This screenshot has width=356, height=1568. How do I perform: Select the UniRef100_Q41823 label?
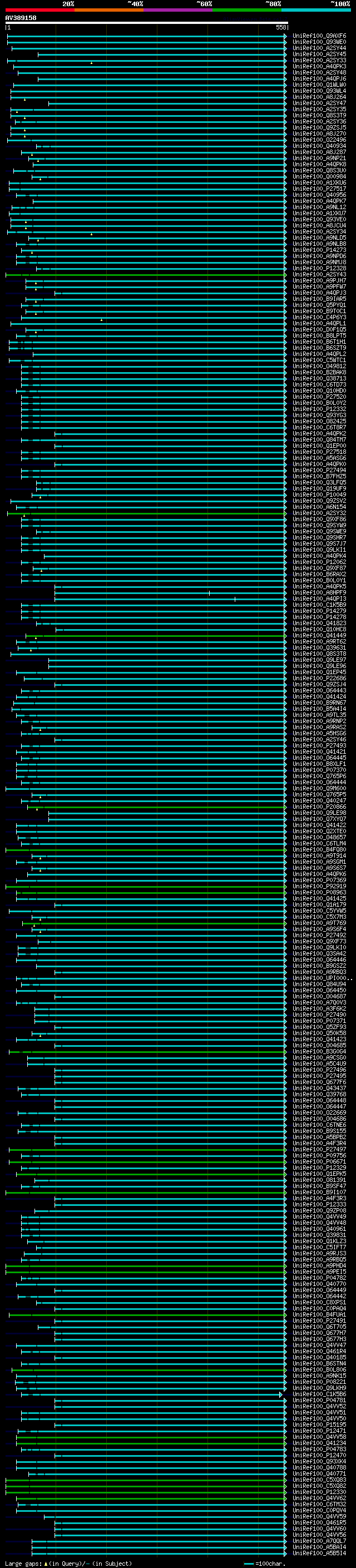tap(319, 624)
